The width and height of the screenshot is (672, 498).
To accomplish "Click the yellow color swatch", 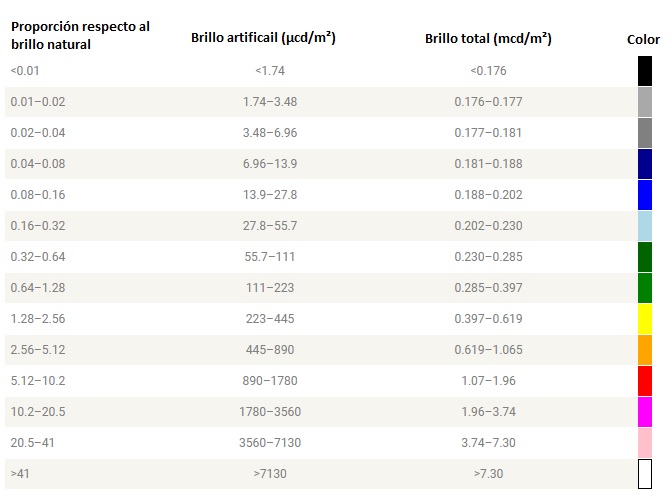I will pyautogui.click(x=645, y=319).
